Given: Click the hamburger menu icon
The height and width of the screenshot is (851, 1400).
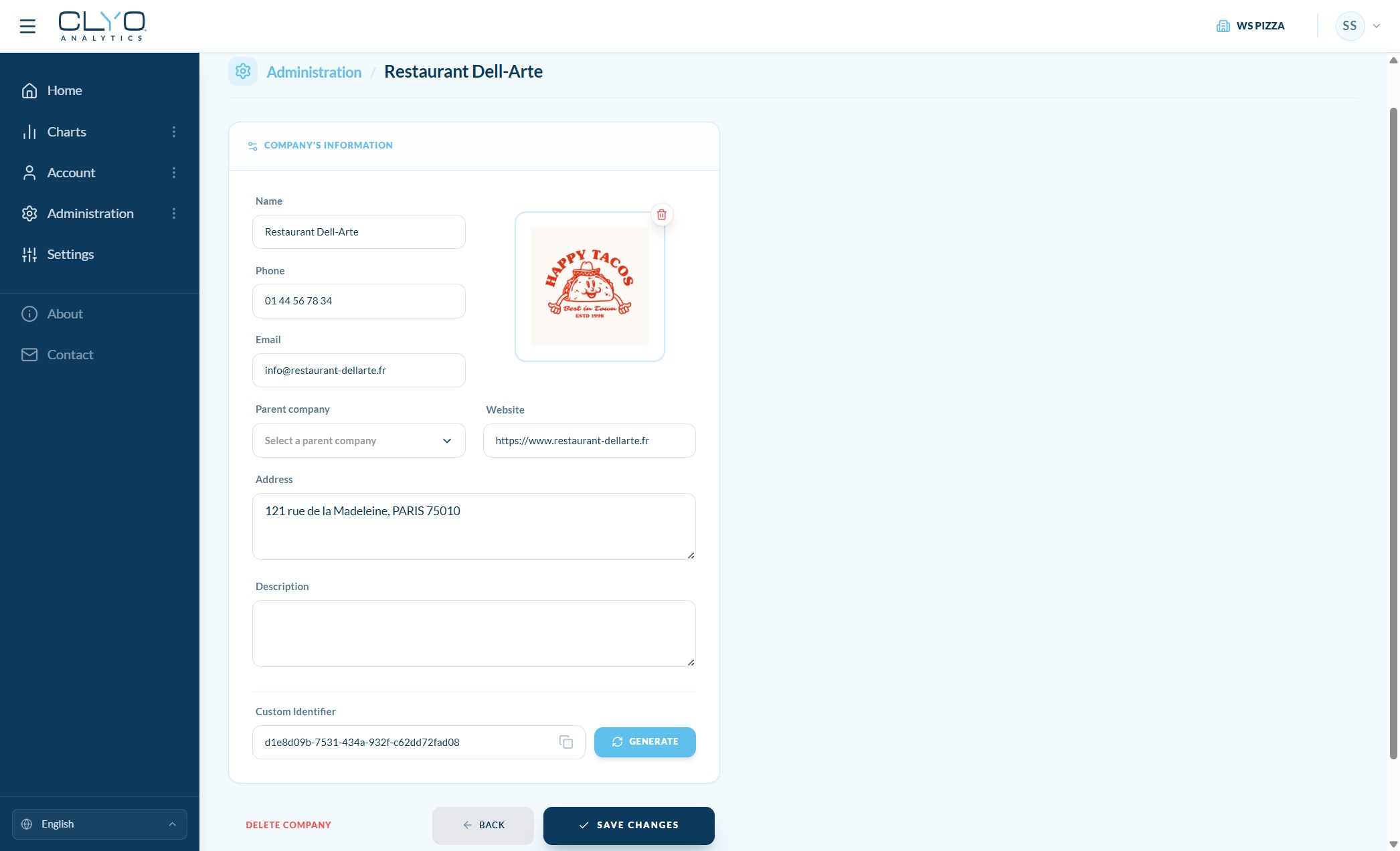Looking at the screenshot, I should pyautogui.click(x=27, y=26).
